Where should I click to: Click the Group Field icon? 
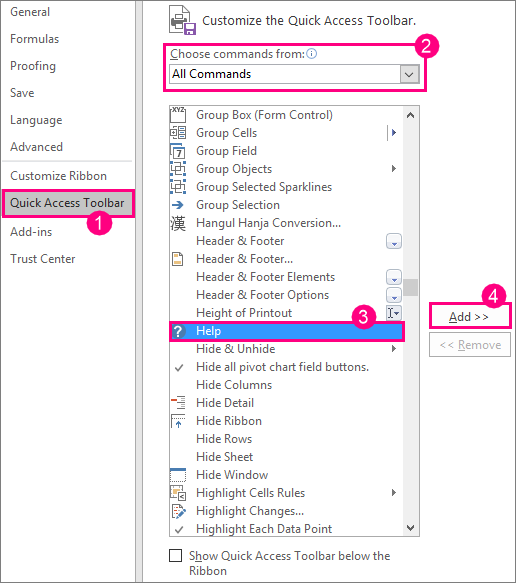(178, 151)
